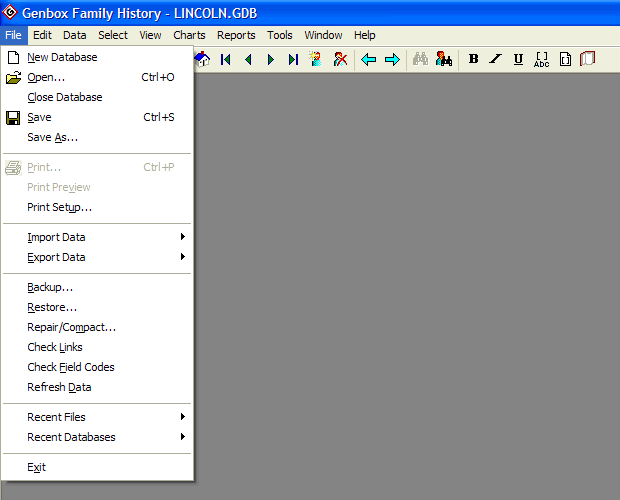Toggle bold text formatting
The image size is (620, 500).
(x=474, y=60)
